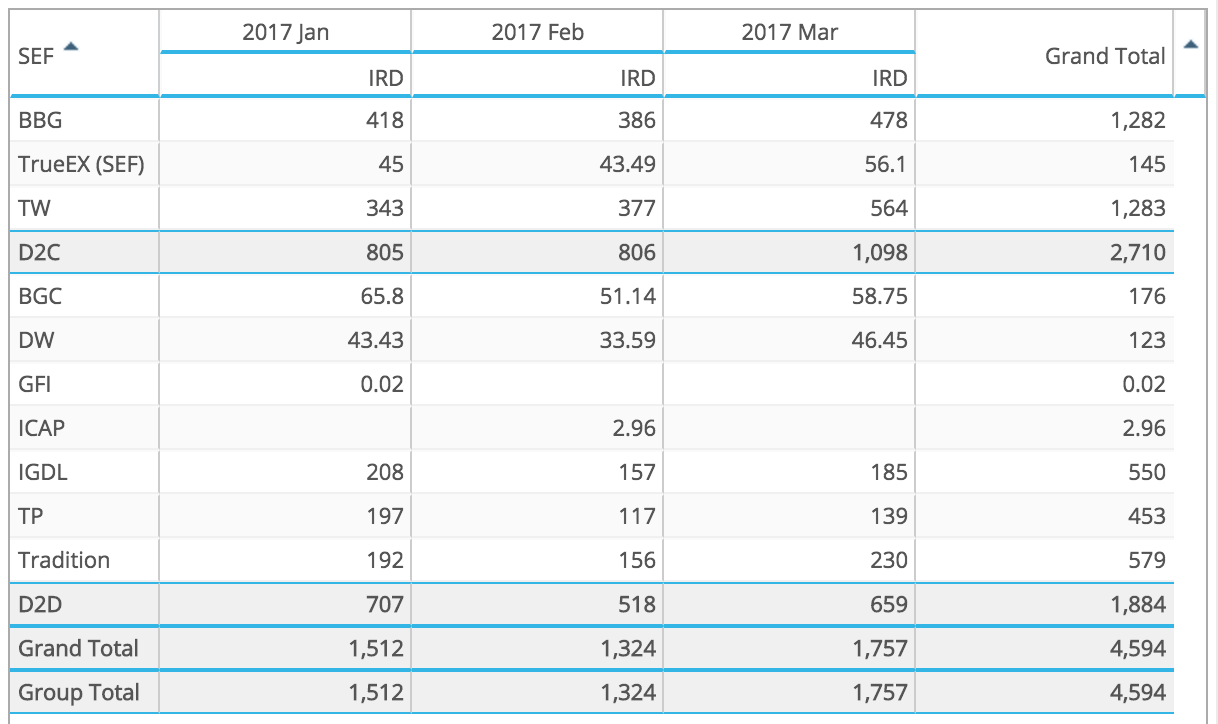The width and height of the screenshot is (1218, 724).
Task: Click BBG's 2017 Jan value 418
Action: click(385, 120)
